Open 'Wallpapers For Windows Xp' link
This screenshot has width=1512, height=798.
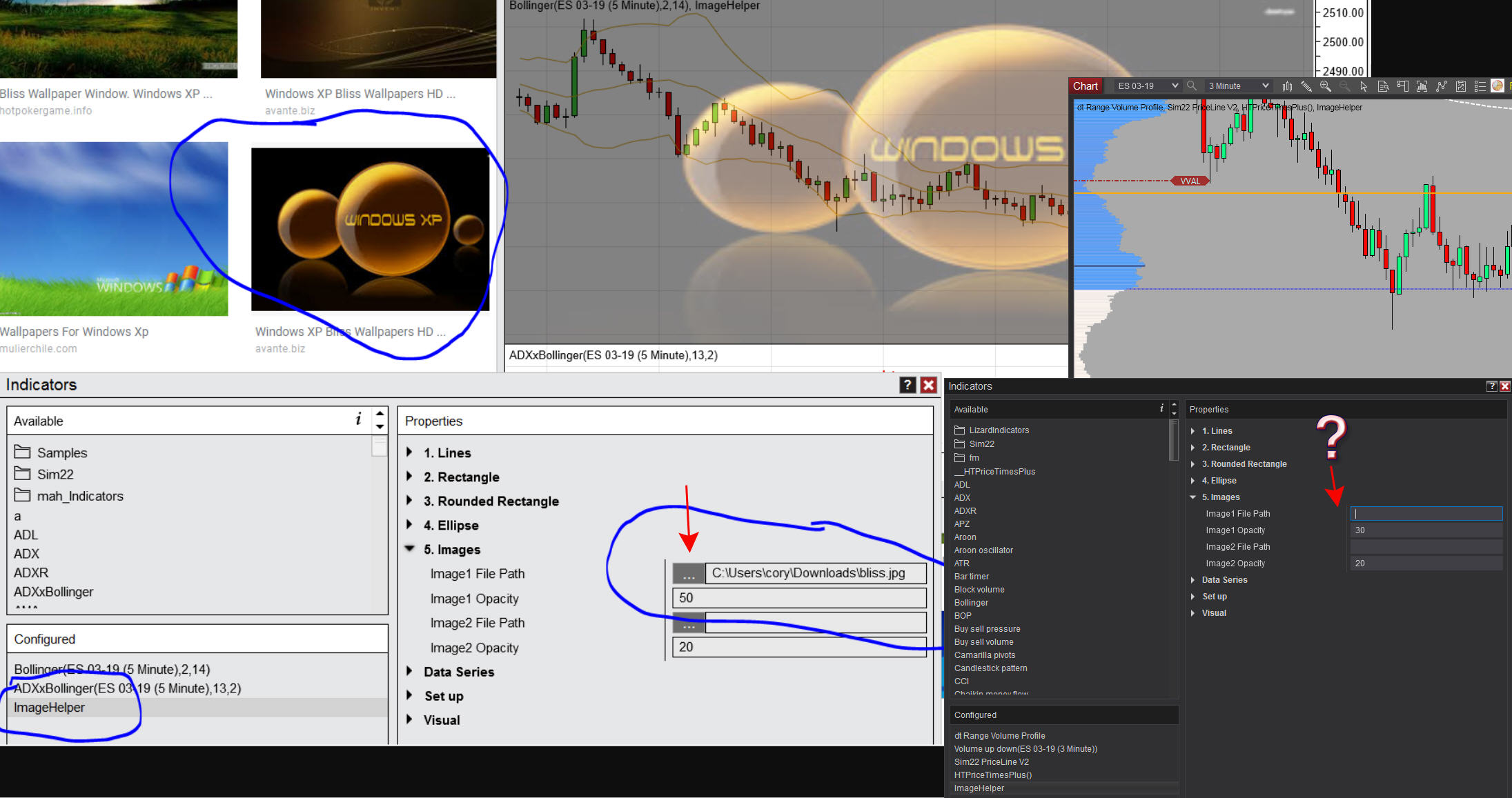click(75, 332)
